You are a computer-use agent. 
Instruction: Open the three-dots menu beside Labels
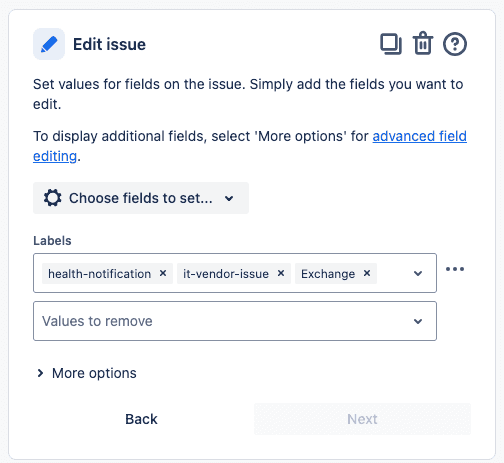coord(455,269)
